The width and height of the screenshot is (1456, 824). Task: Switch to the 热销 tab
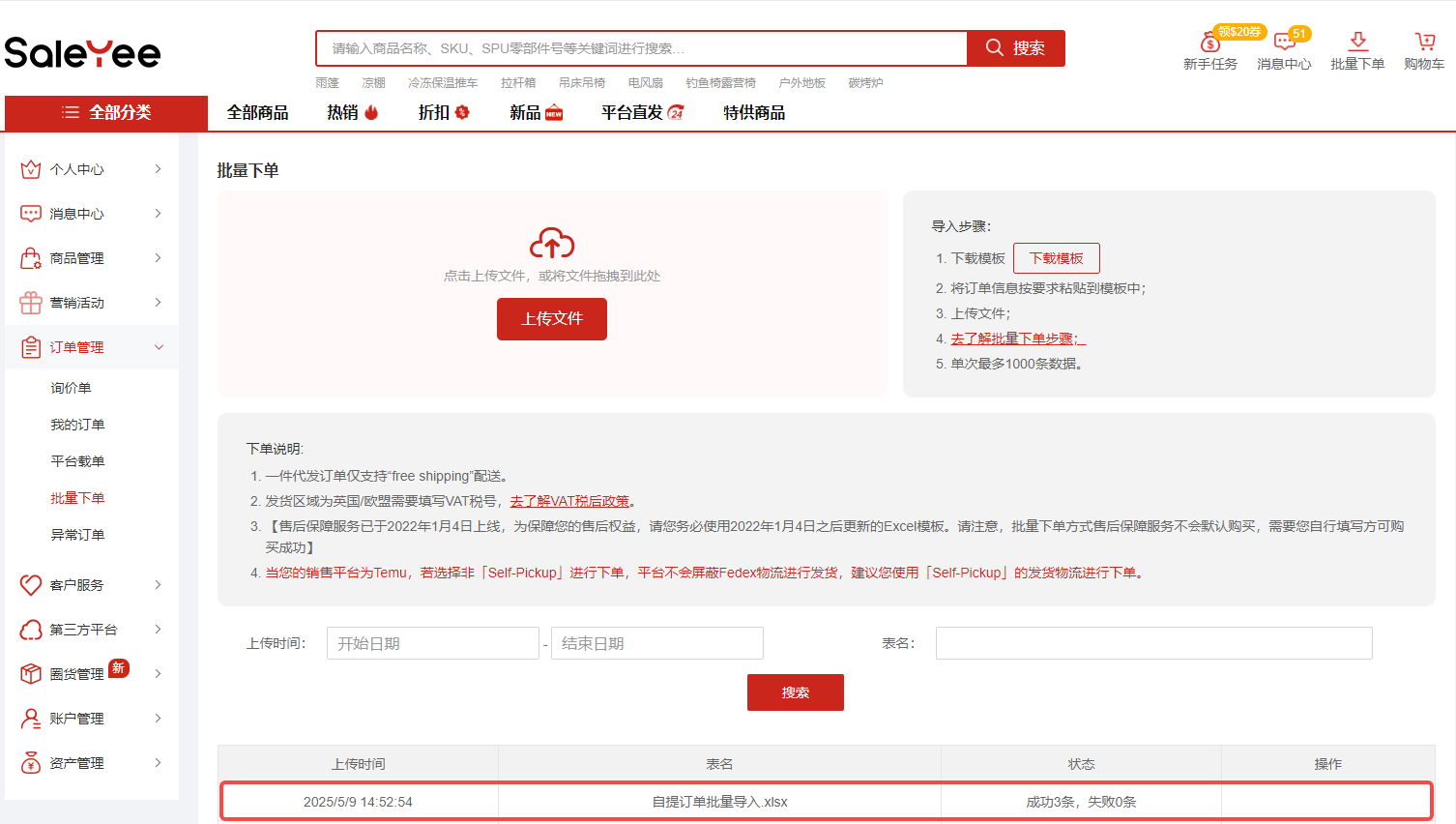point(352,112)
